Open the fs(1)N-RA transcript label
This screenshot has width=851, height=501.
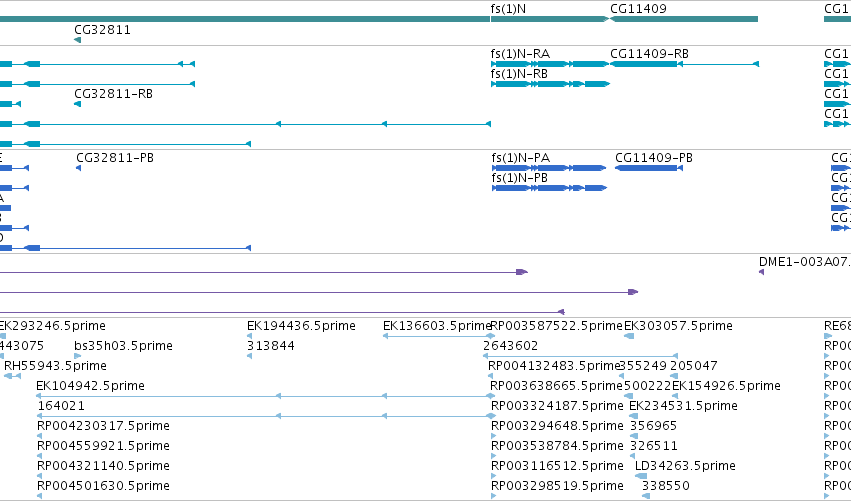pos(520,54)
